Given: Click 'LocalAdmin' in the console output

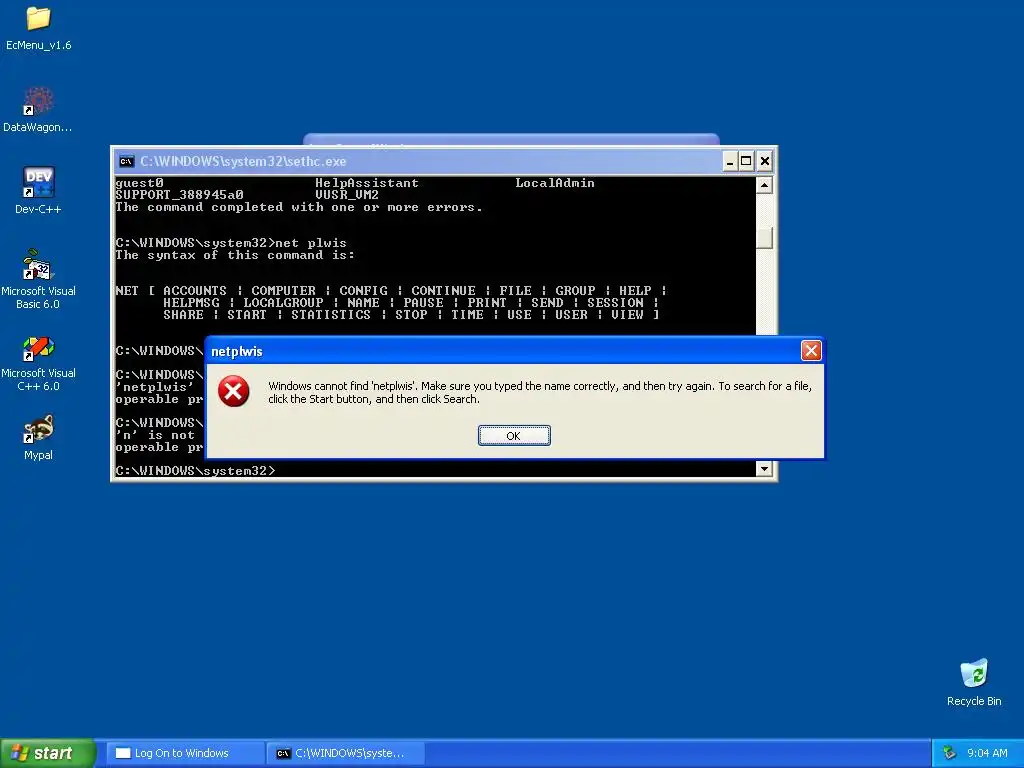Looking at the screenshot, I should pyautogui.click(x=554, y=183).
